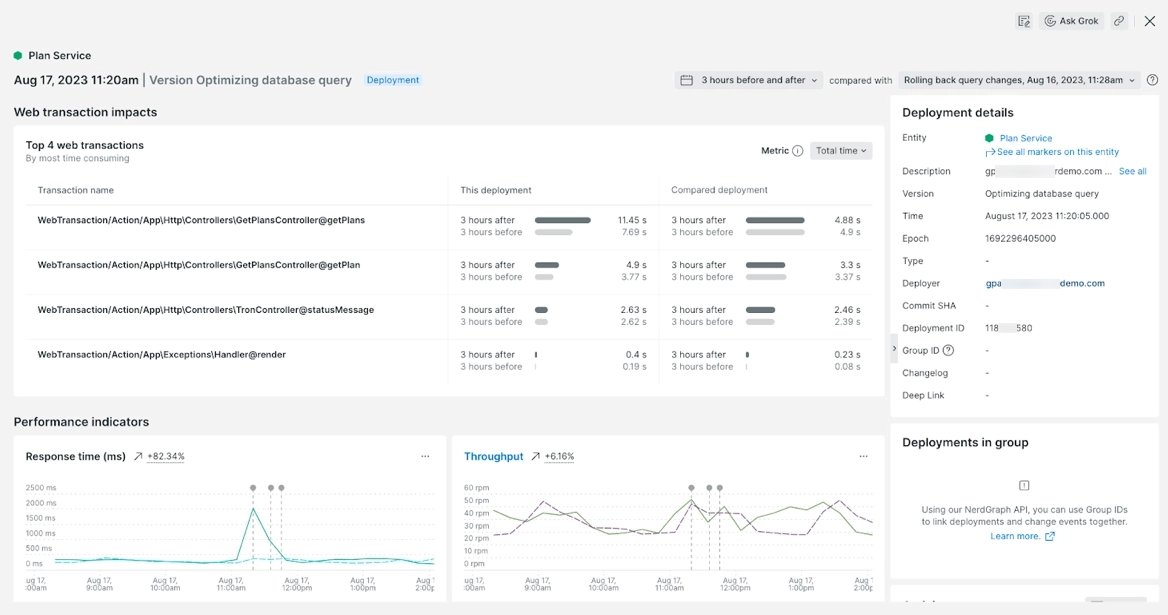Click the Version value 'Optimizing database query' in details
This screenshot has width=1168, height=615.
[x=1041, y=194]
